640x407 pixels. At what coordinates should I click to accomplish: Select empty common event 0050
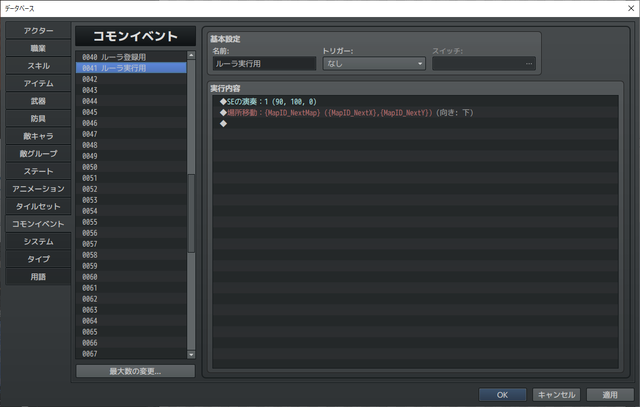(131, 167)
